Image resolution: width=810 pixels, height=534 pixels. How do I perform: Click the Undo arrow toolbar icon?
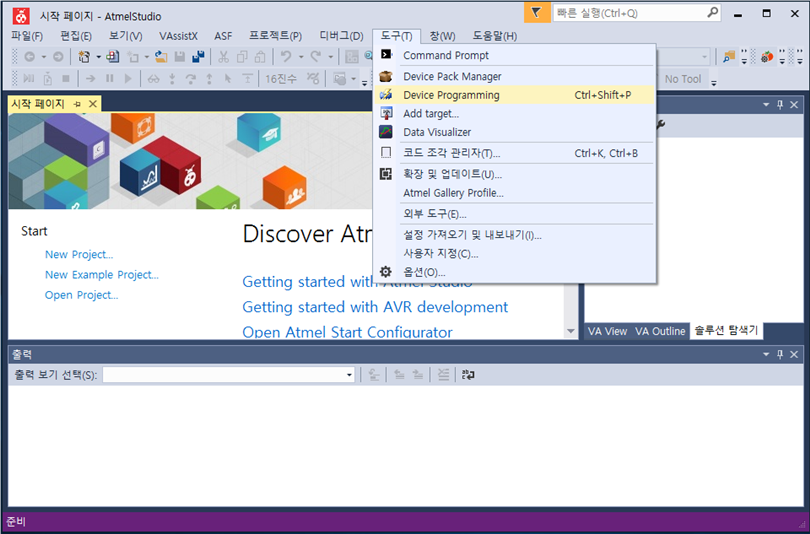pos(286,57)
